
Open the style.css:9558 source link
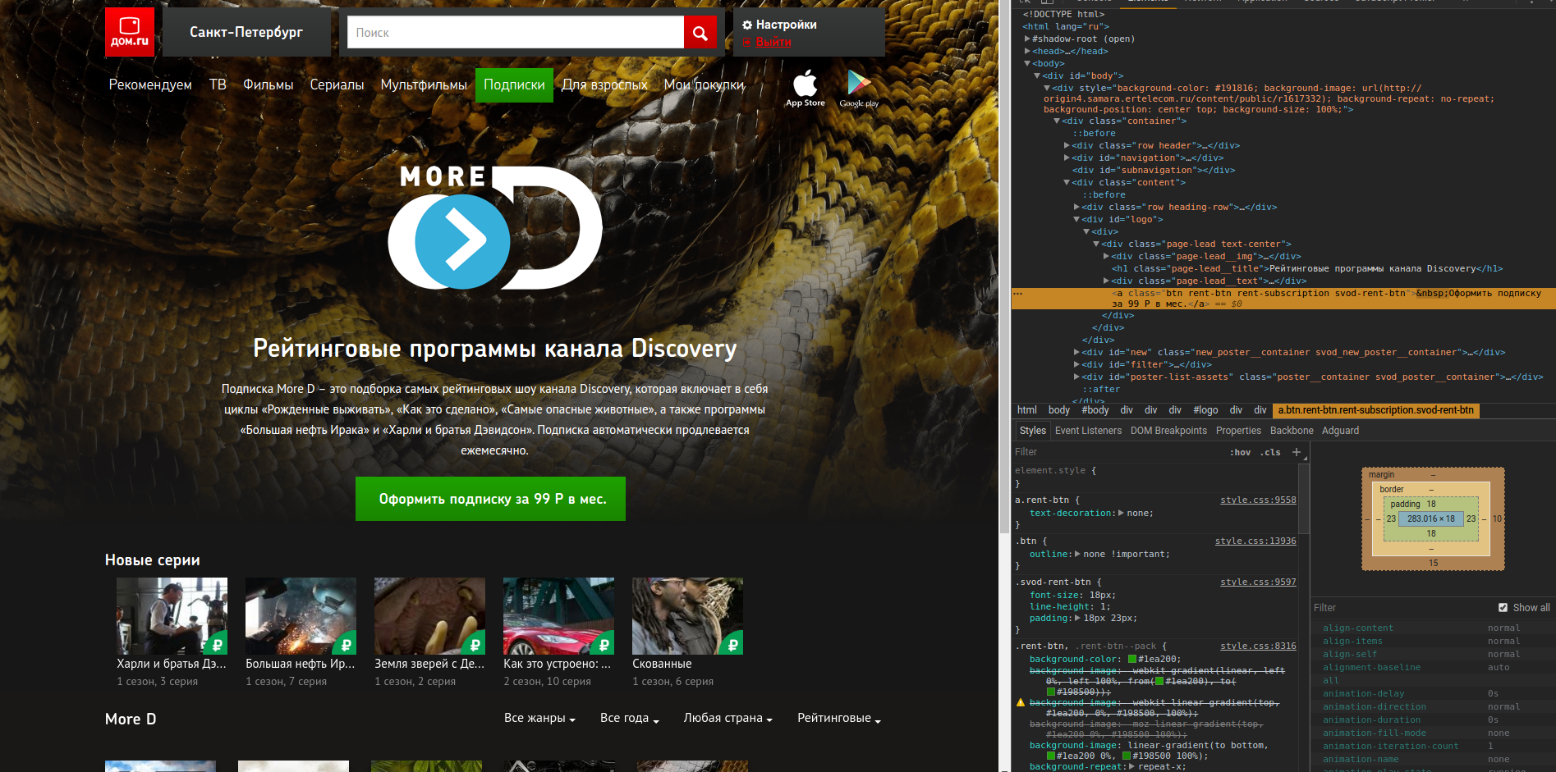click(1258, 499)
